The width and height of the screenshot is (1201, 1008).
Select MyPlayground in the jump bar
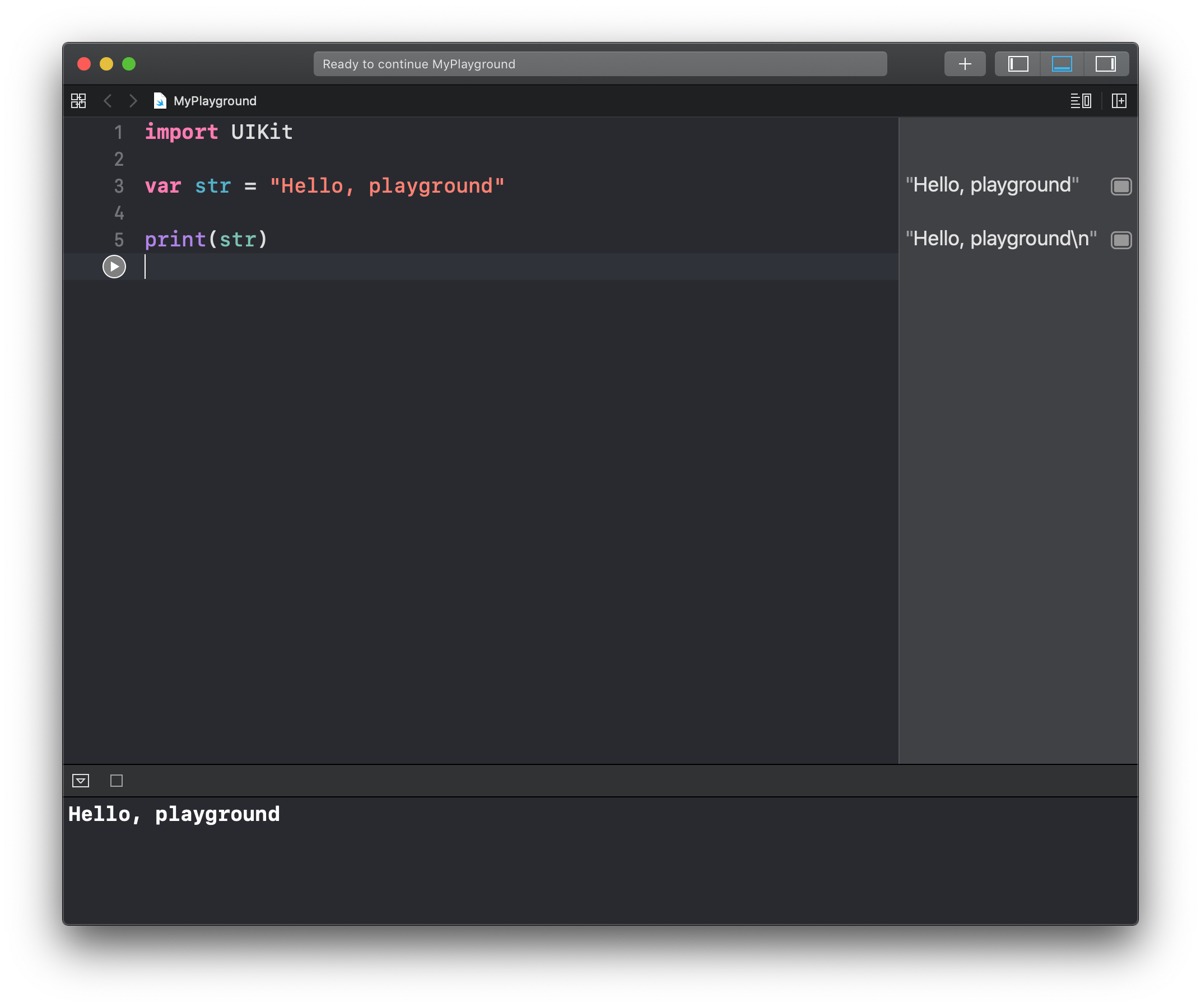[214, 101]
